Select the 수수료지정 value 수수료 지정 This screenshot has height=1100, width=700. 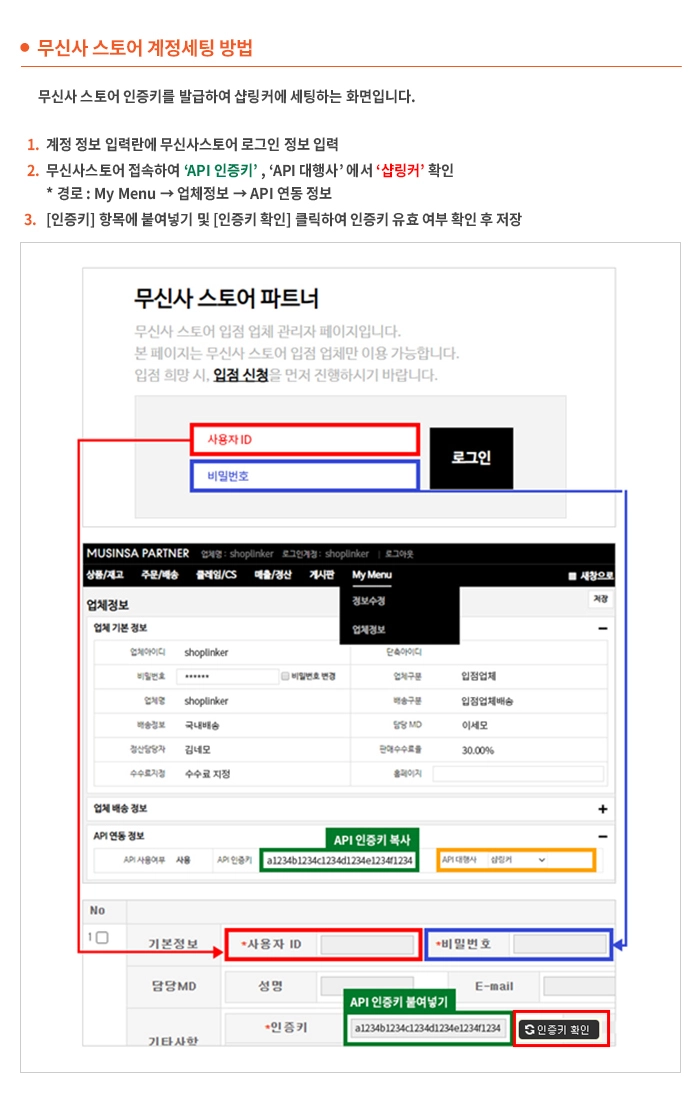click(x=207, y=774)
